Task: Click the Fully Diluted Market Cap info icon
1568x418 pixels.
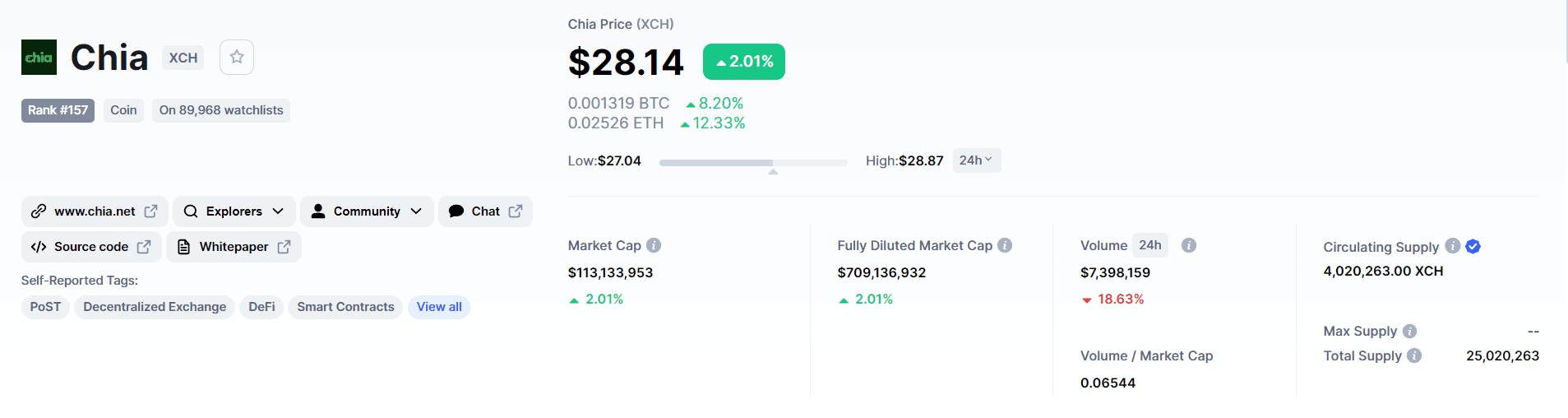Action: pyautogui.click(x=1005, y=245)
